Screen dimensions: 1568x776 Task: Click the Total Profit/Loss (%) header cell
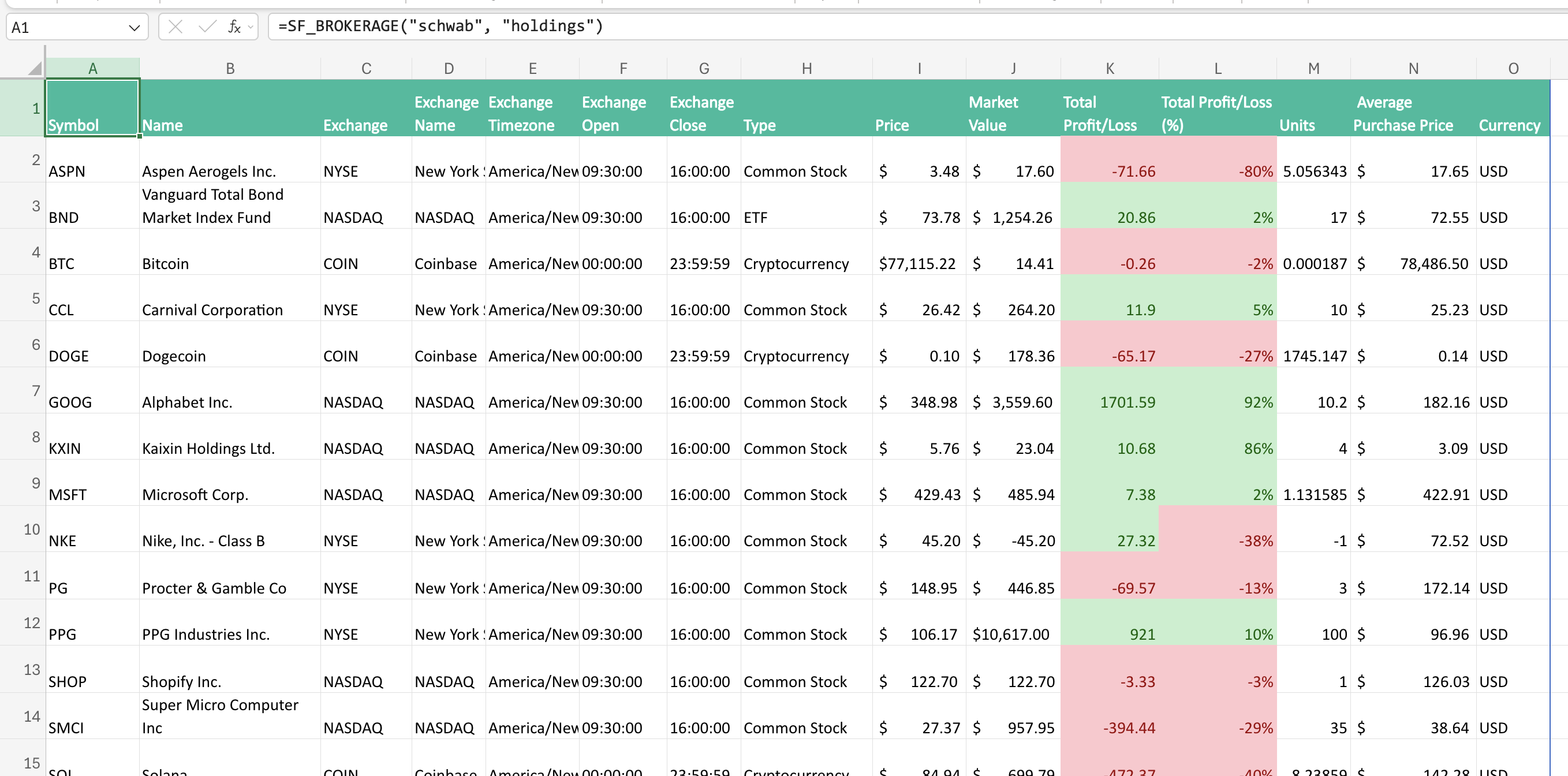tap(1218, 109)
